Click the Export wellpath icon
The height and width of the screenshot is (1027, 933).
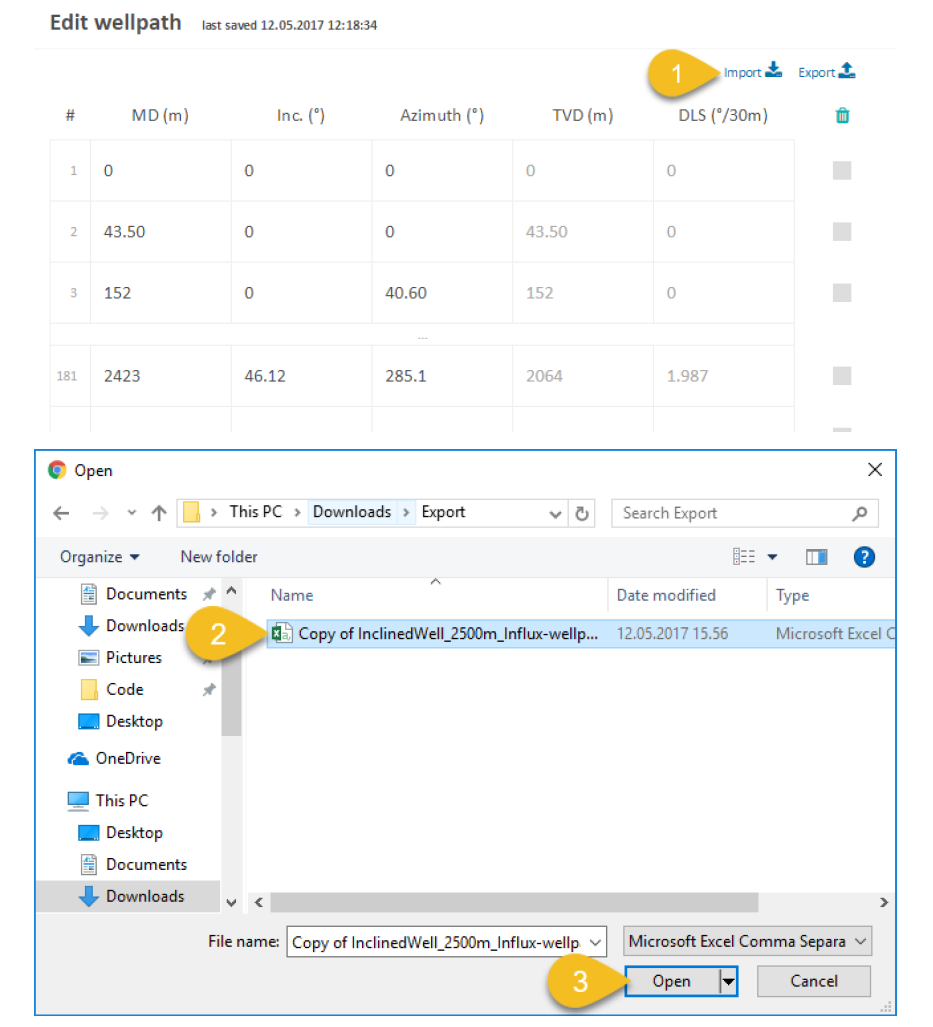click(846, 71)
